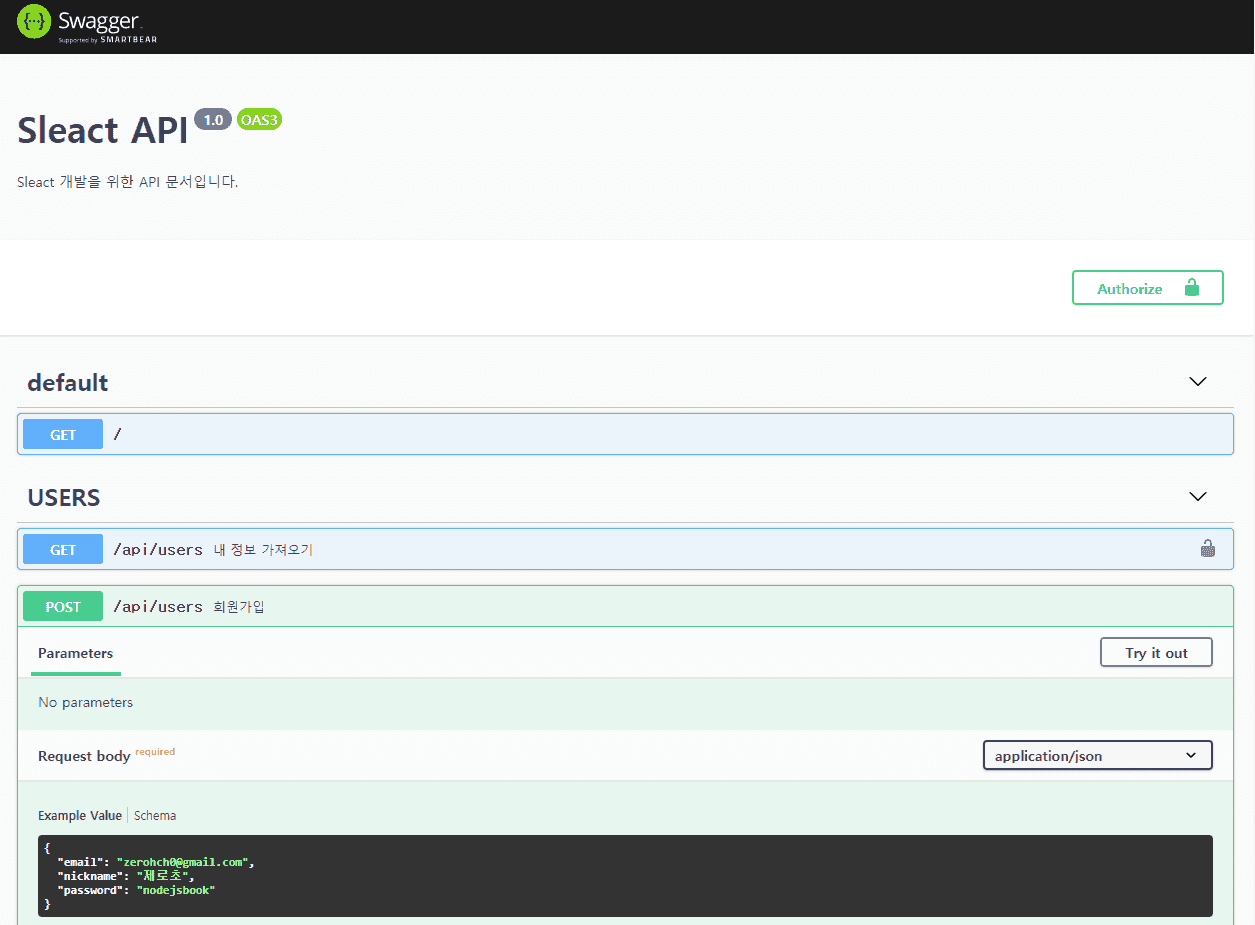Screen dimensions: 1255x925
Task: Open the Parameters tab
Action: pyautogui.click(x=75, y=653)
